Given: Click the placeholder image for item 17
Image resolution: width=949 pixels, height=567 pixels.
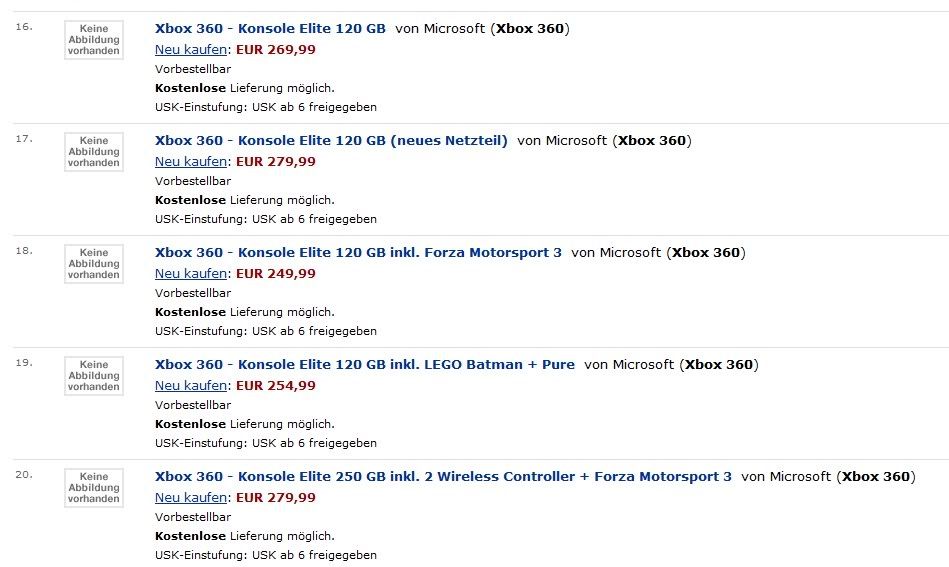Looking at the screenshot, I should coord(94,152).
